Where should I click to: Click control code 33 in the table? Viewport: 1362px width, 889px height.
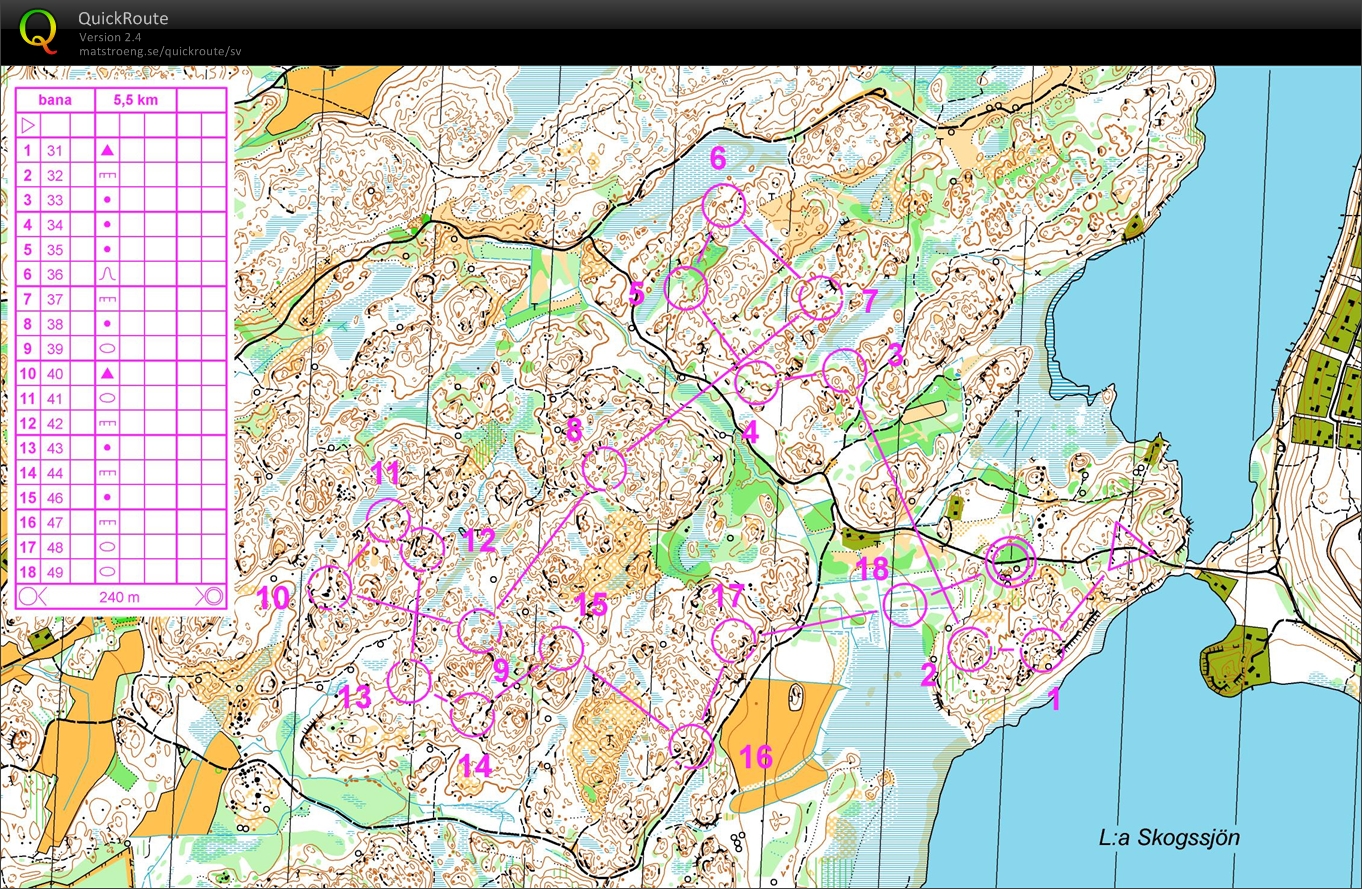point(55,200)
